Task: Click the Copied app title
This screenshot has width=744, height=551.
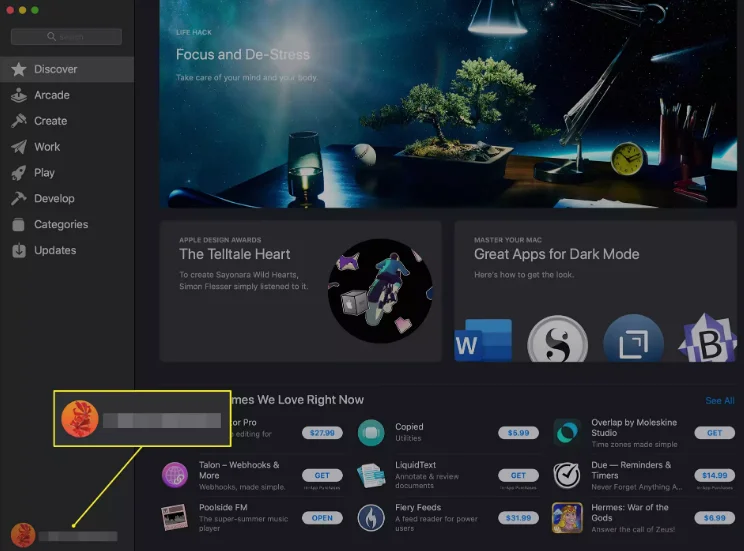Action: (409, 427)
